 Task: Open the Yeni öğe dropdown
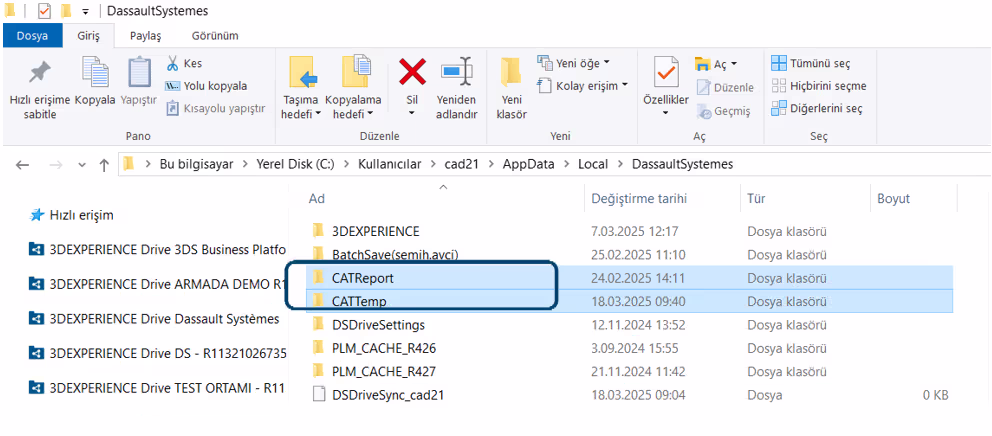(573, 63)
